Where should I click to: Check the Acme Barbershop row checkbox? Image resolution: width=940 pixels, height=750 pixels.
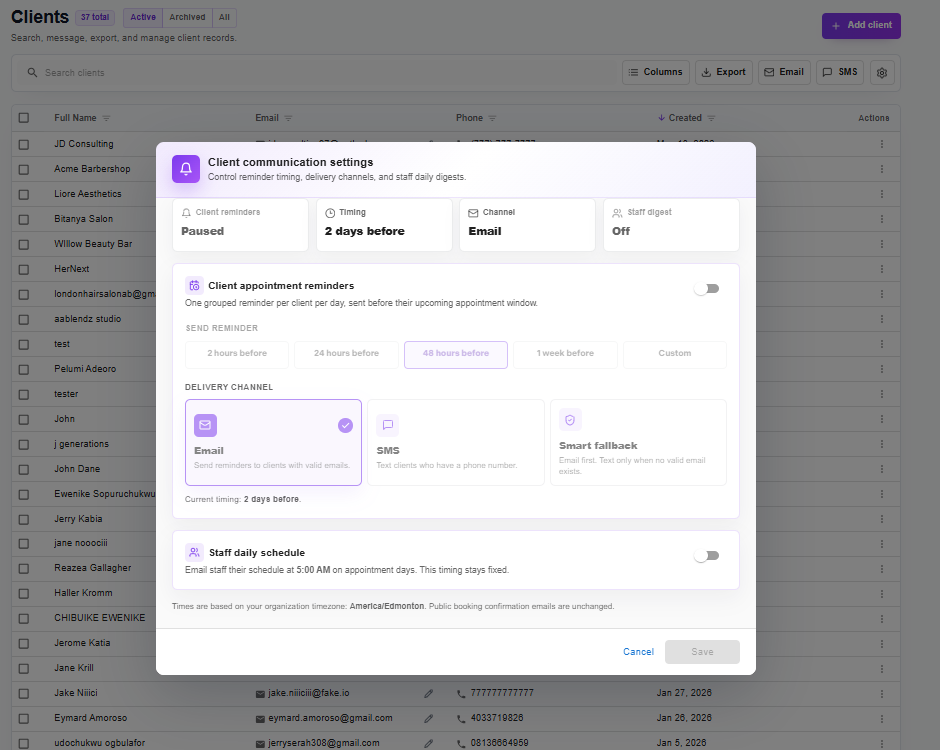24,170
